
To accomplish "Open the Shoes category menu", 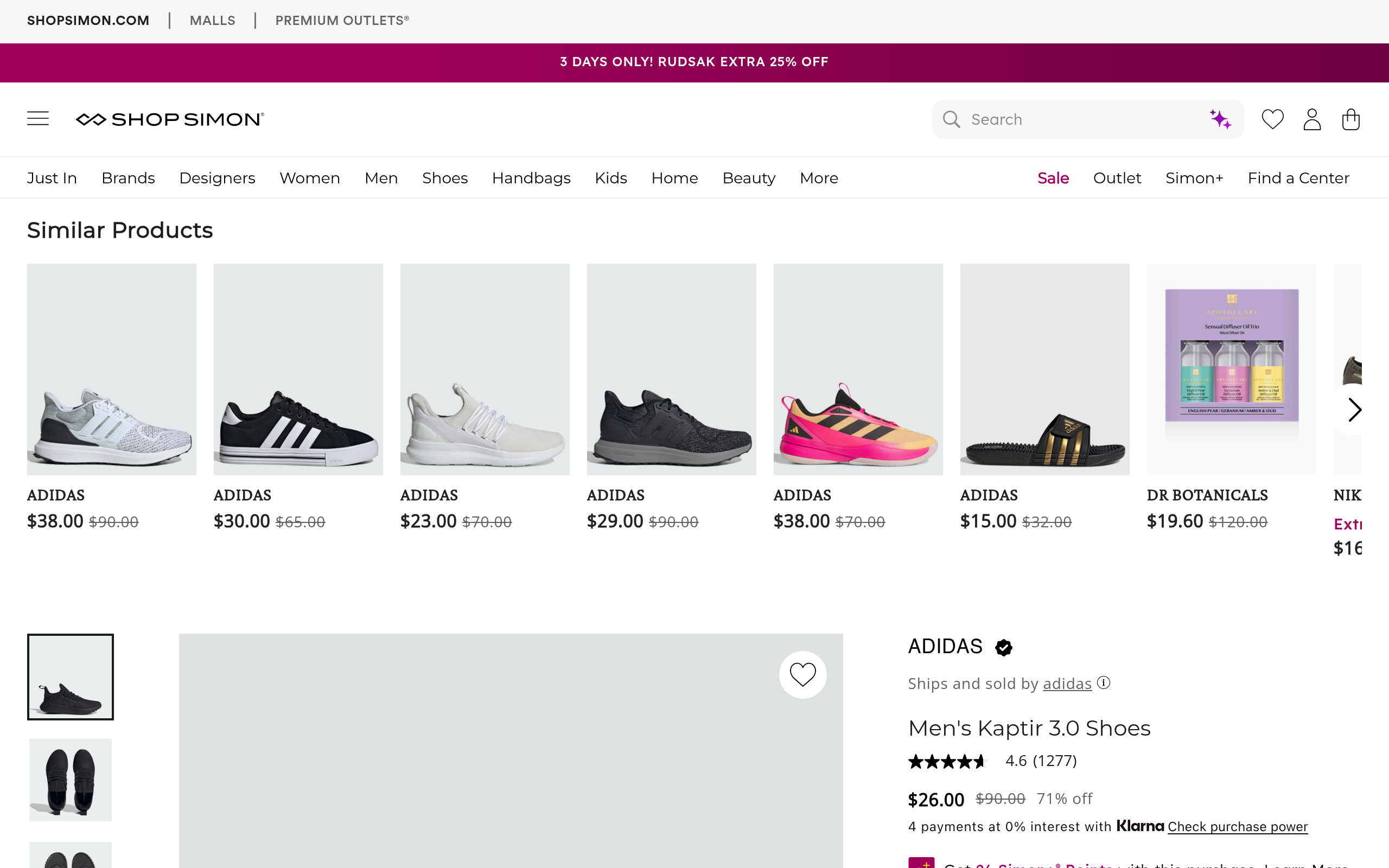I will coord(445,178).
